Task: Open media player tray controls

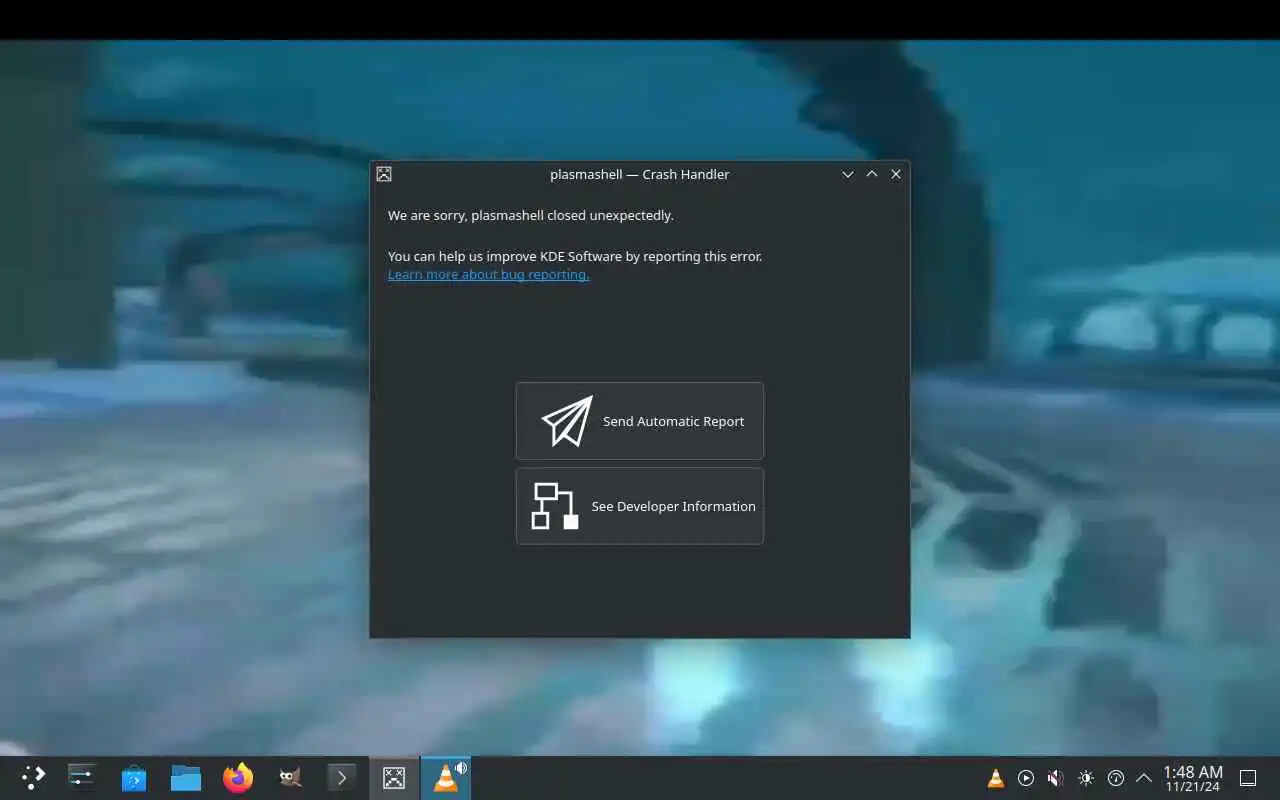Action: click(1026, 778)
